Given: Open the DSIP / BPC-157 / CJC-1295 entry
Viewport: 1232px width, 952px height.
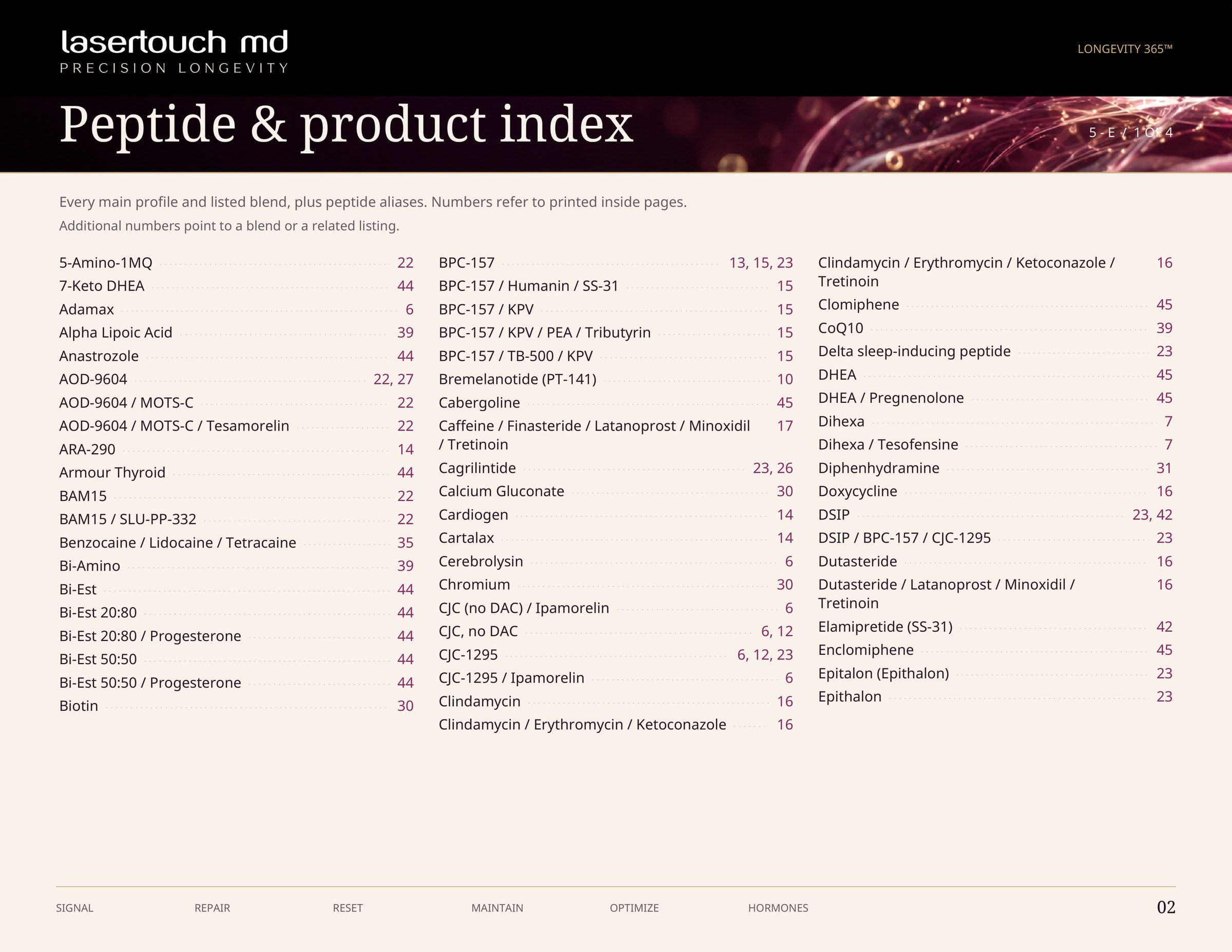Looking at the screenshot, I should pyautogui.click(x=996, y=538).
